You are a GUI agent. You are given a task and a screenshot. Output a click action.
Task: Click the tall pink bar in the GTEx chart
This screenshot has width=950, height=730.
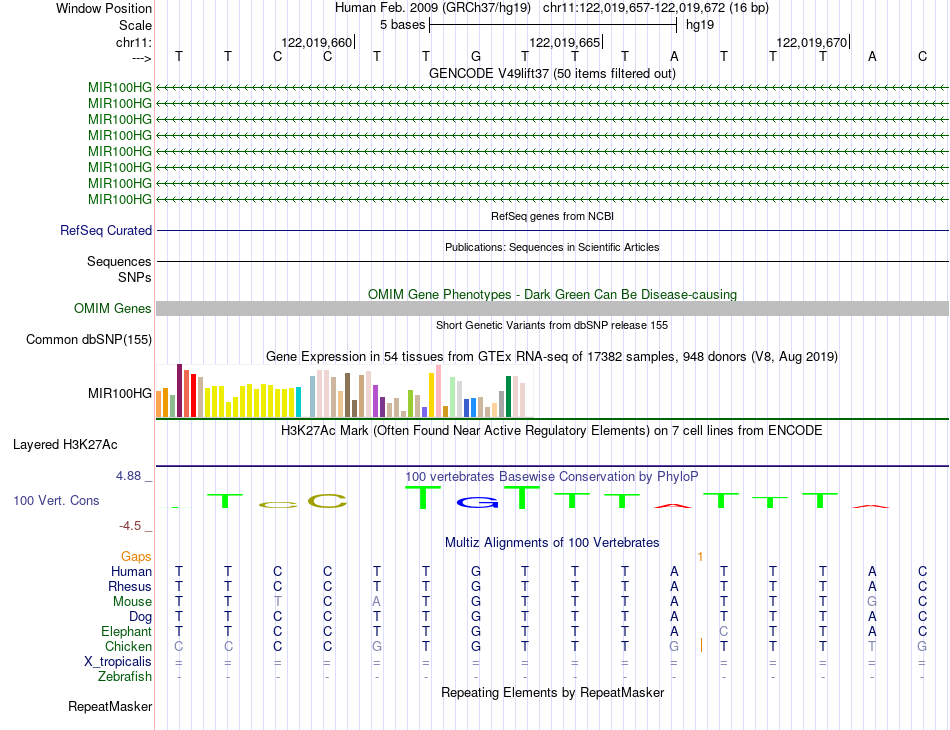click(439, 391)
